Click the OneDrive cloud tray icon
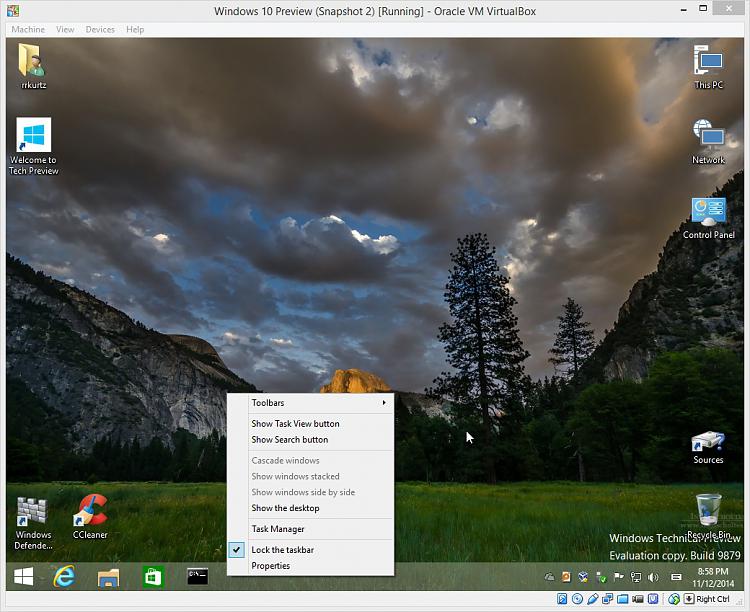The image size is (750, 612). pyautogui.click(x=549, y=577)
